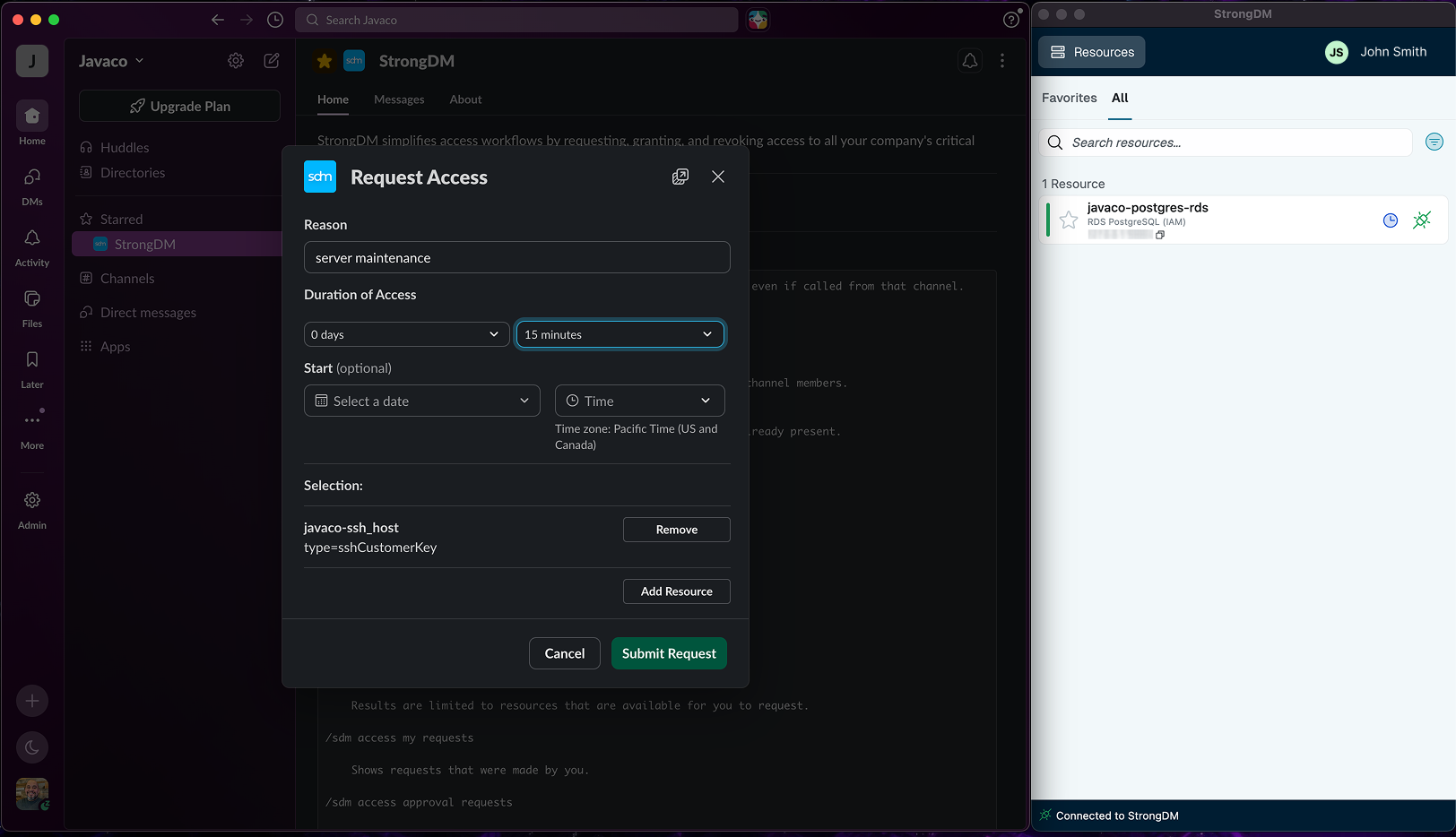Click the app icon beside Slack search

click(x=758, y=20)
